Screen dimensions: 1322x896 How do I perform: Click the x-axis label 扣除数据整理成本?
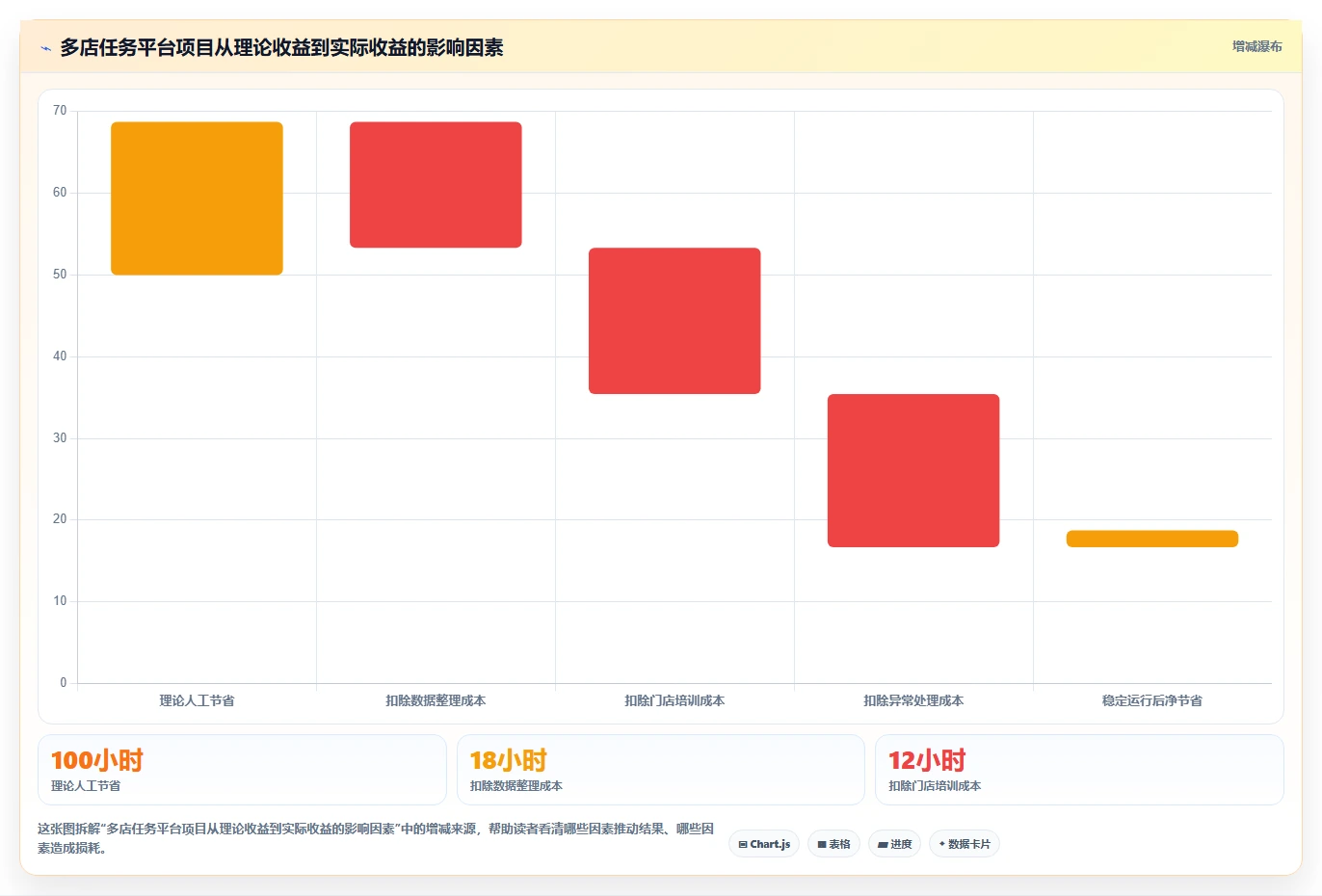pyautogui.click(x=436, y=700)
